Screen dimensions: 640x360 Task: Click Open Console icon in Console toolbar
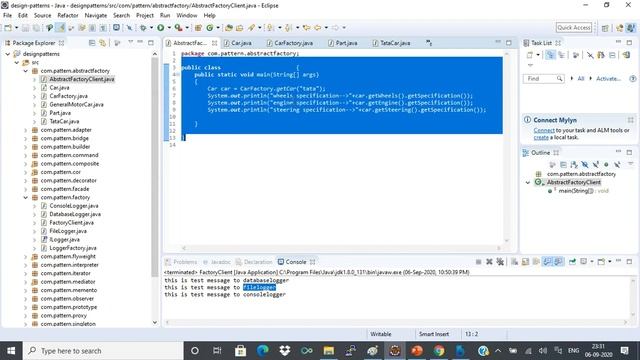(x=601, y=262)
